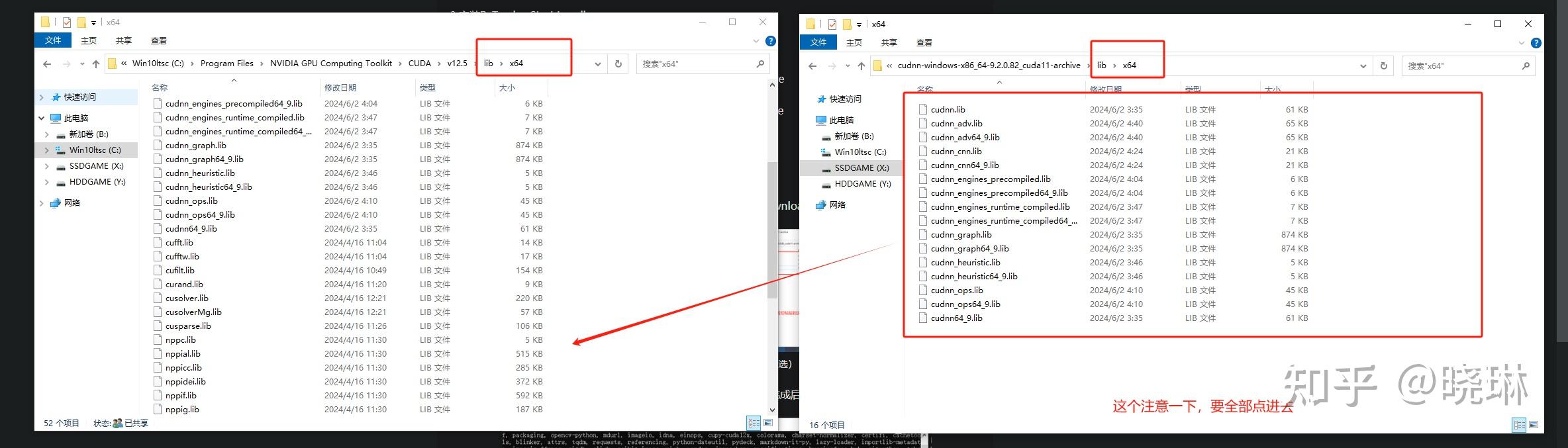Select cudnn64_9.lib file icon in the cudnn window
The image size is (1568, 448).
(923, 318)
